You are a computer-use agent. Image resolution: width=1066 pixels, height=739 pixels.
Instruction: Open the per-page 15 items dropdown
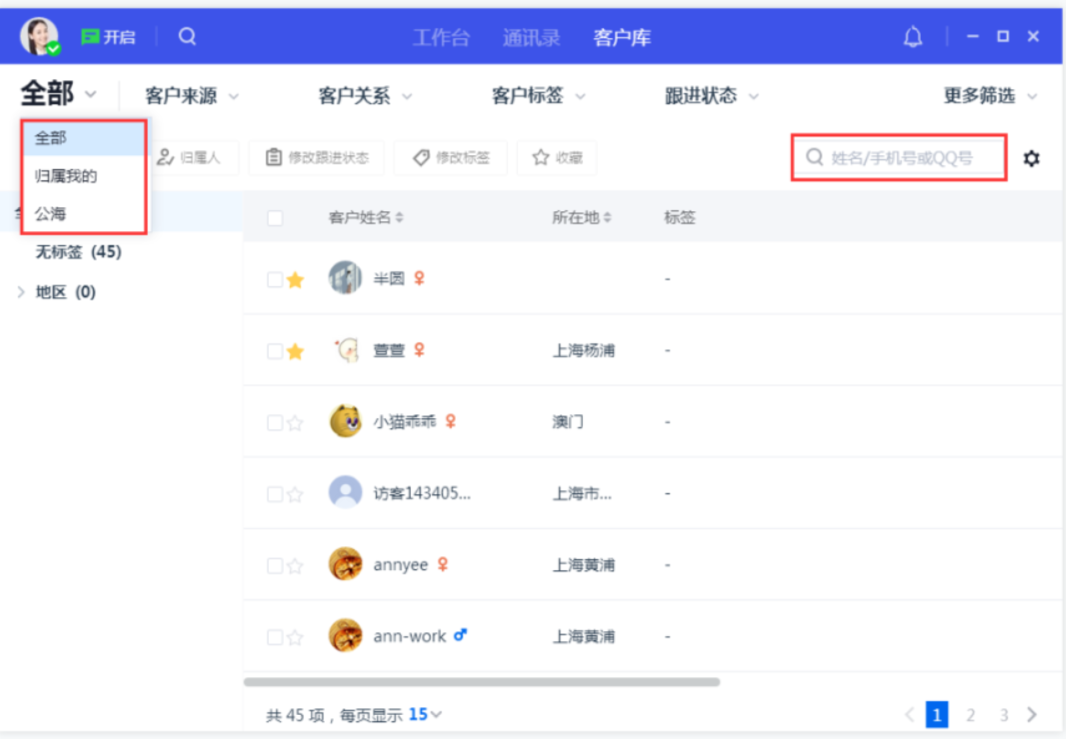(425, 715)
